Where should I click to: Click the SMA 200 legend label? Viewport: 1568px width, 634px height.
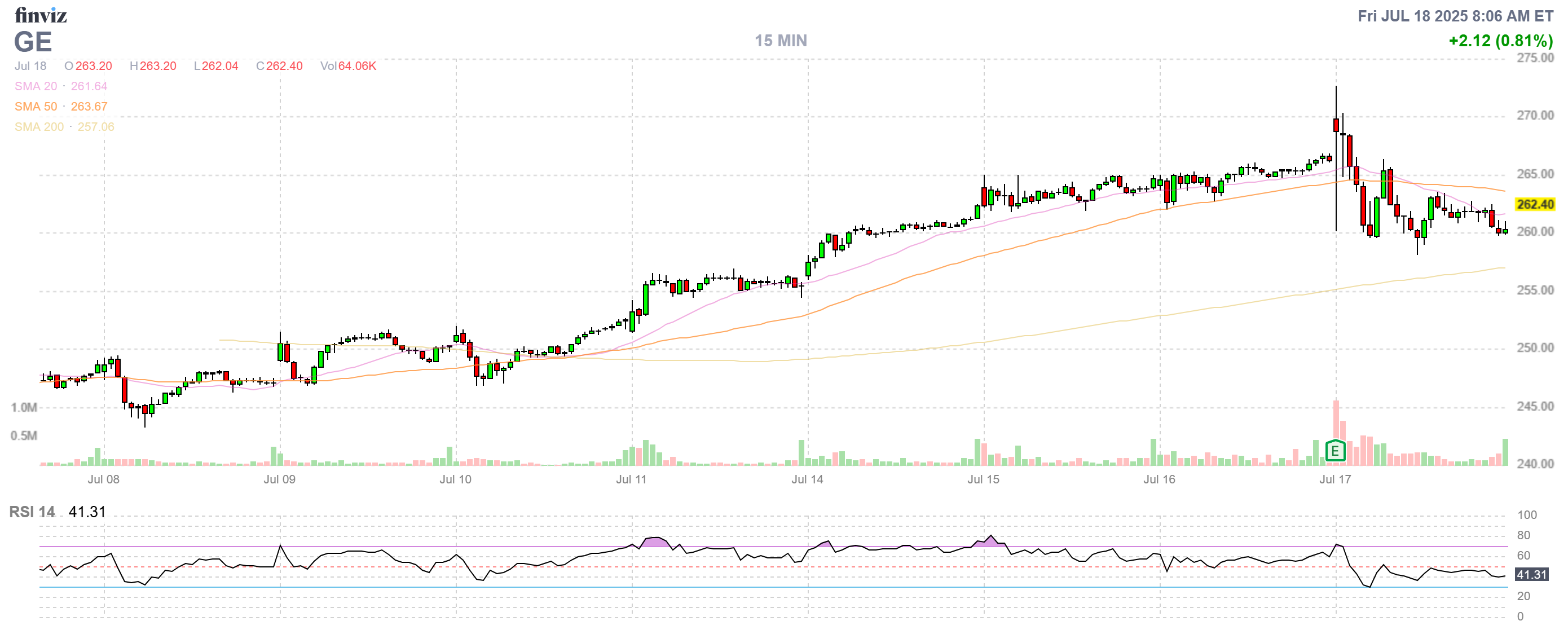coord(39,126)
